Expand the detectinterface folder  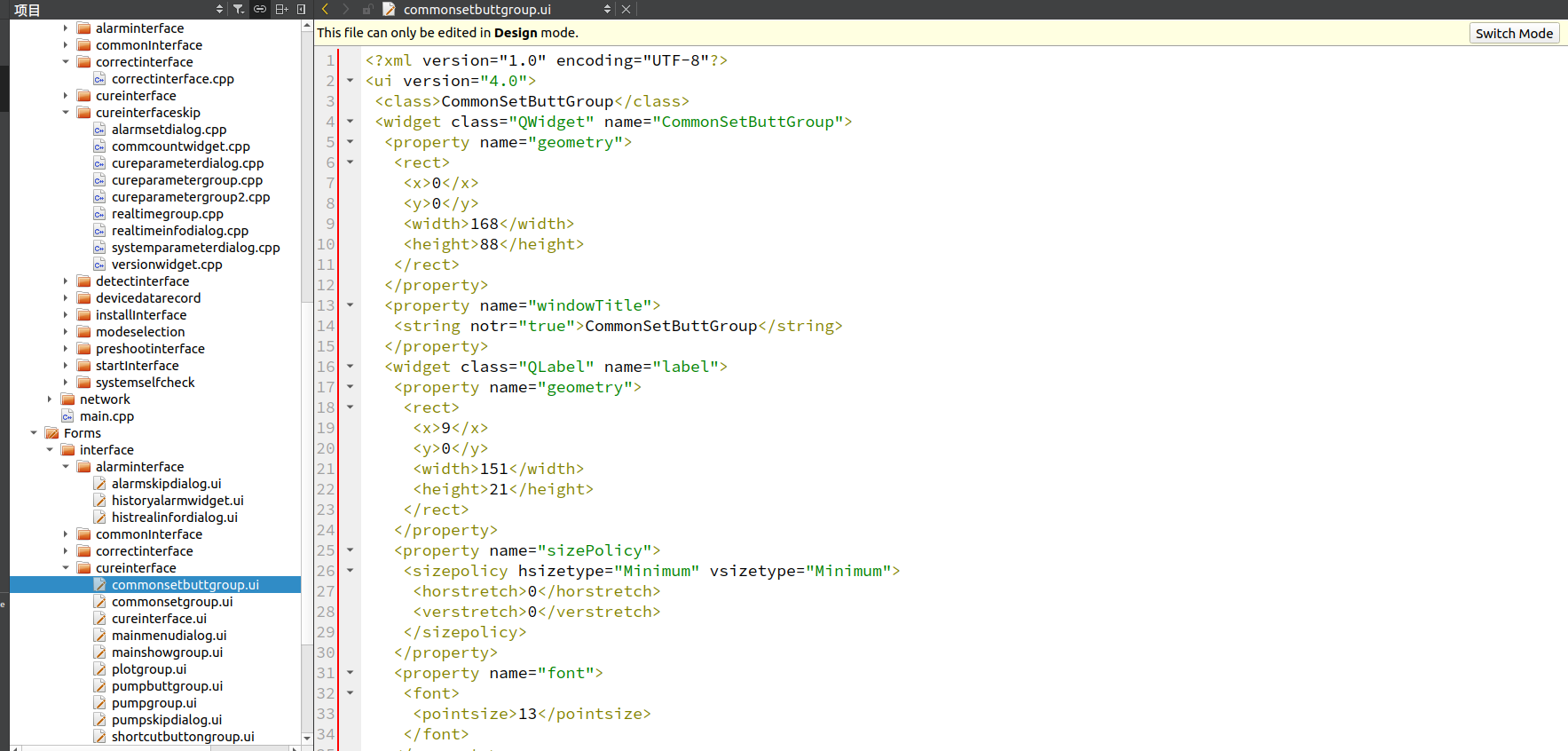pyautogui.click(x=66, y=281)
